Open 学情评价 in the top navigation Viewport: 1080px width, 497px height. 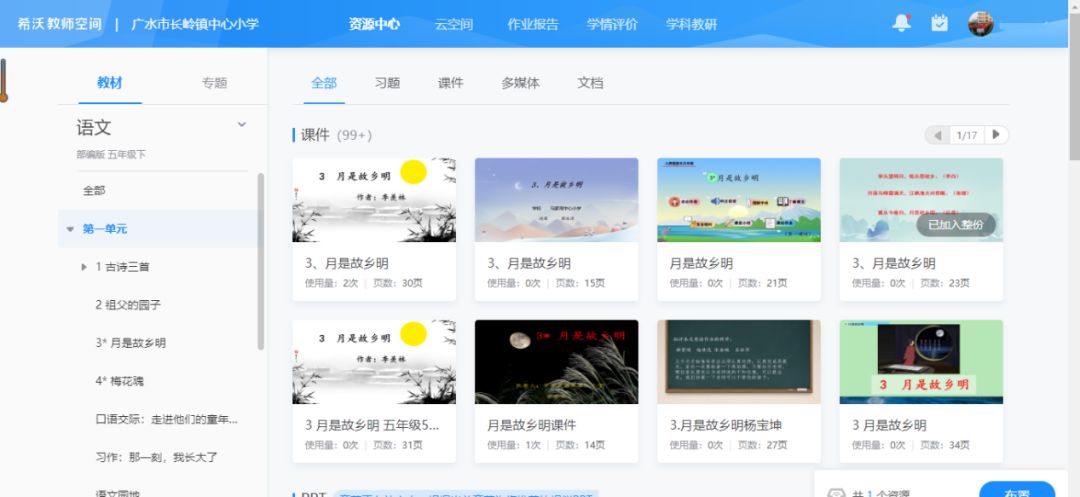coord(612,24)
